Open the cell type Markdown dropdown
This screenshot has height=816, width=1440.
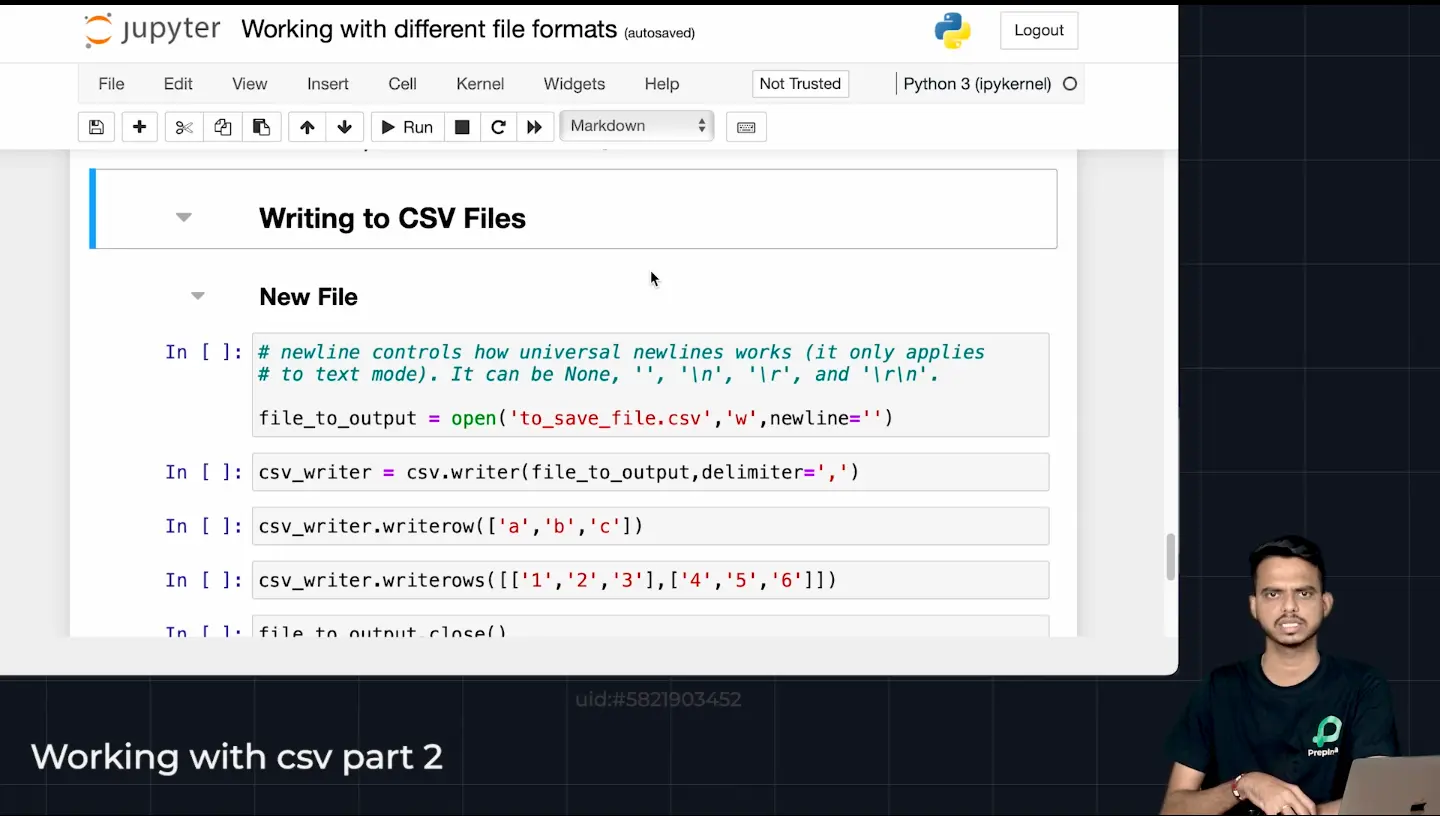pos(637,126)
